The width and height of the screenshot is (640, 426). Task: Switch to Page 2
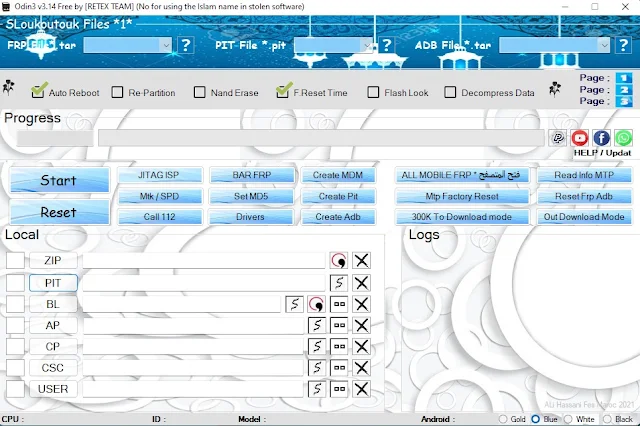pos(624,90)
